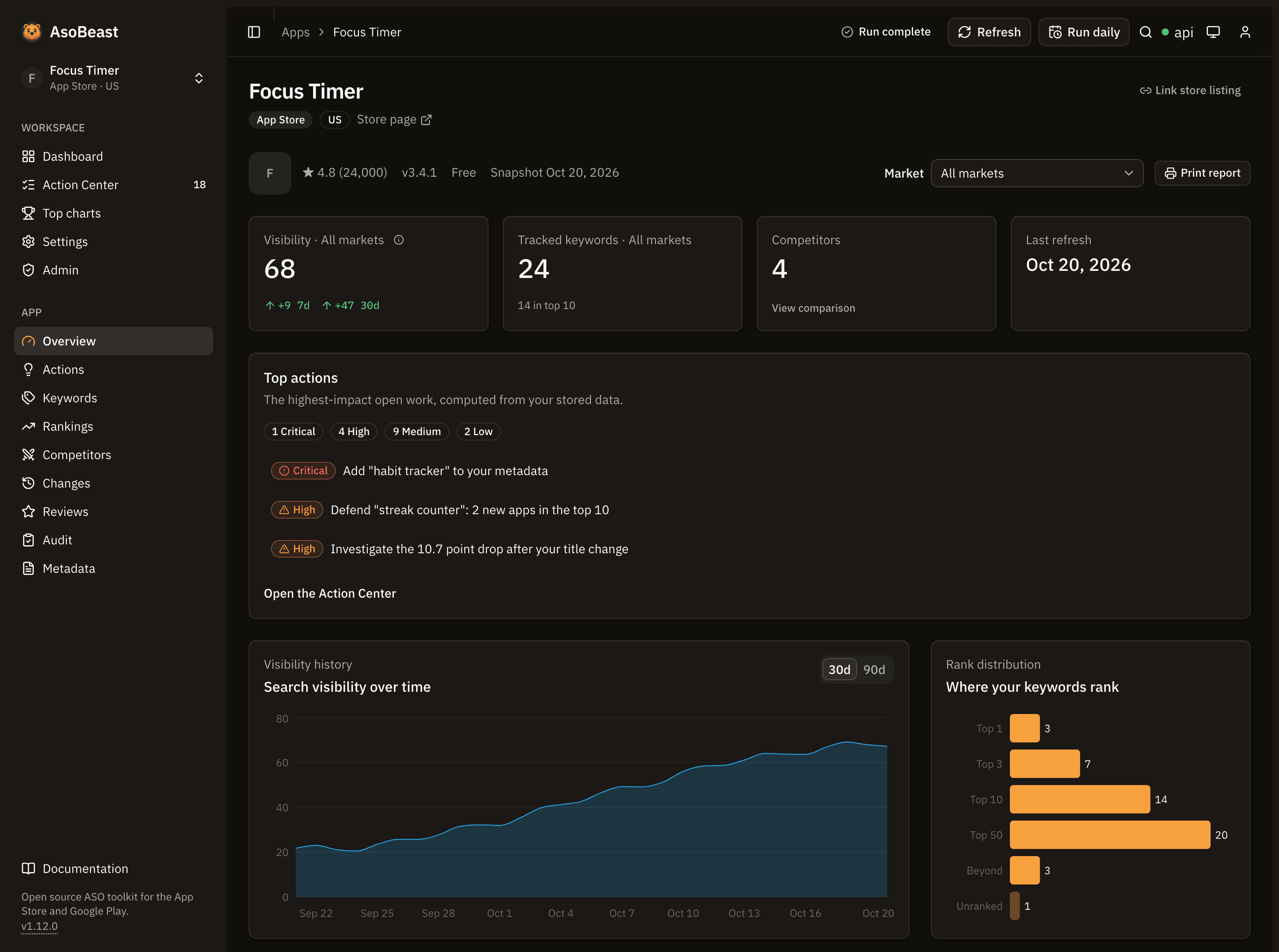This screenshot has height=952, width=1279.
Task: Open the user account icon
Action: 1245,32
